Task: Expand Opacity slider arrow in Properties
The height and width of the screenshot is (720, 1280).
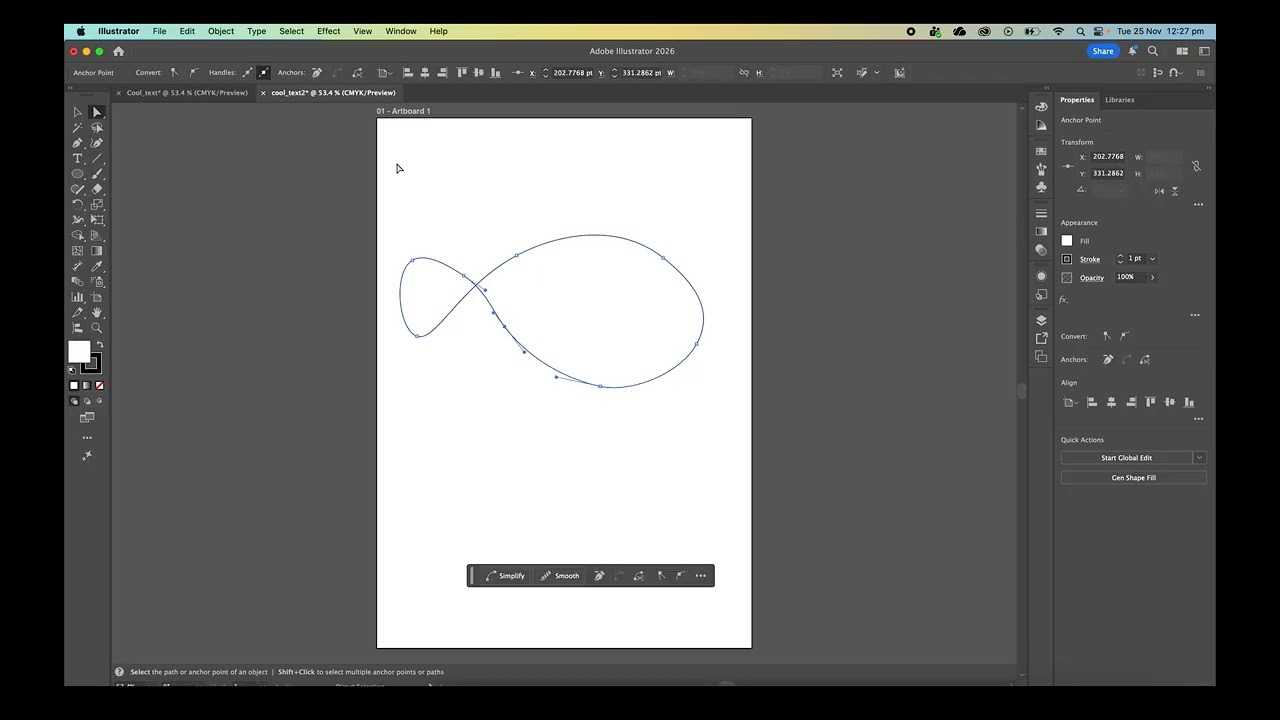Action: point(1152,277)
